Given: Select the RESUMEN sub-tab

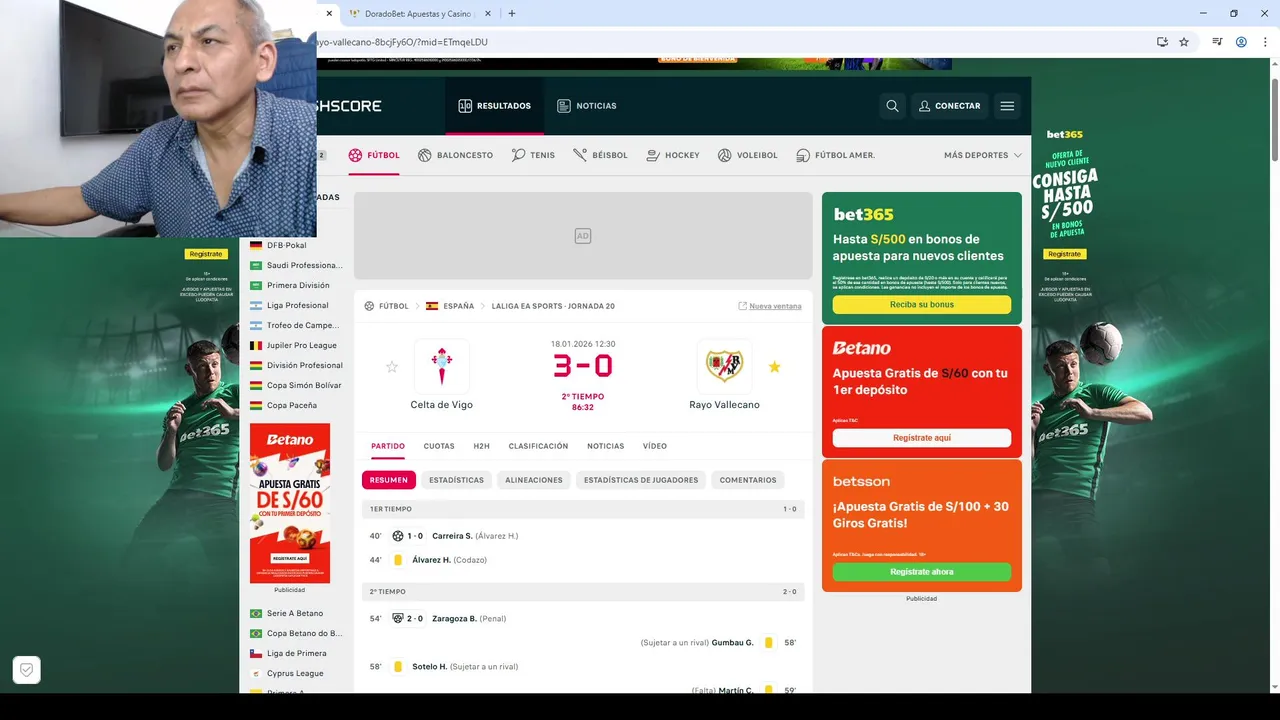Looking at the screenshot, I should 389,480.
